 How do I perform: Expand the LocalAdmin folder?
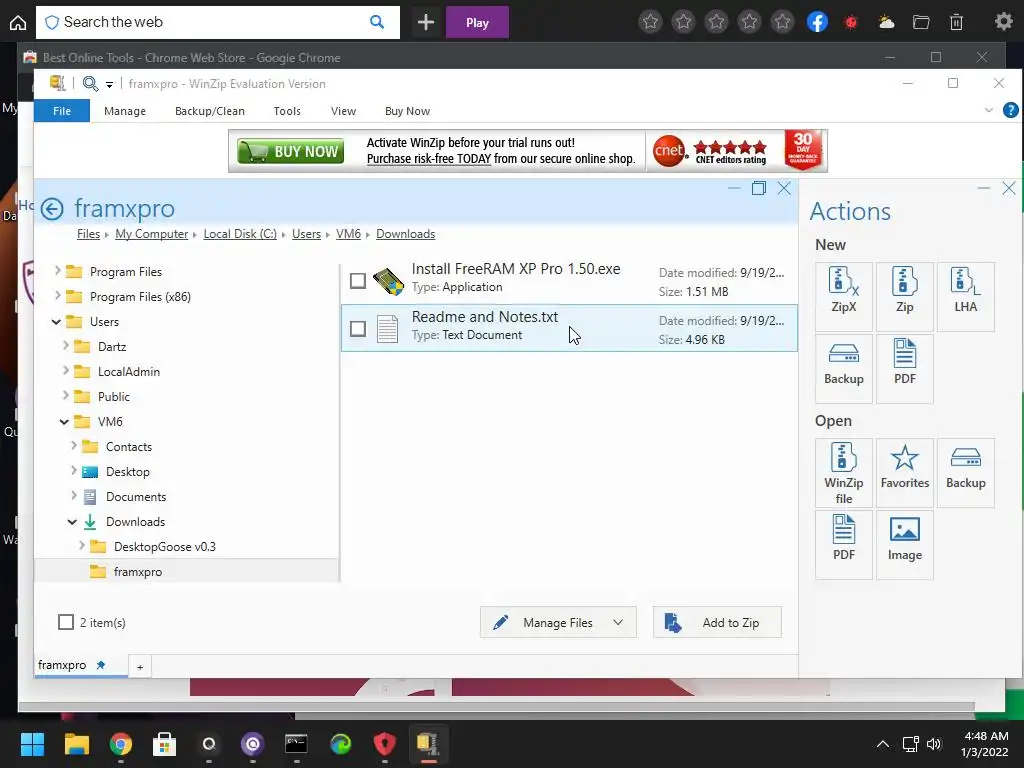click(x=65, y=370)
